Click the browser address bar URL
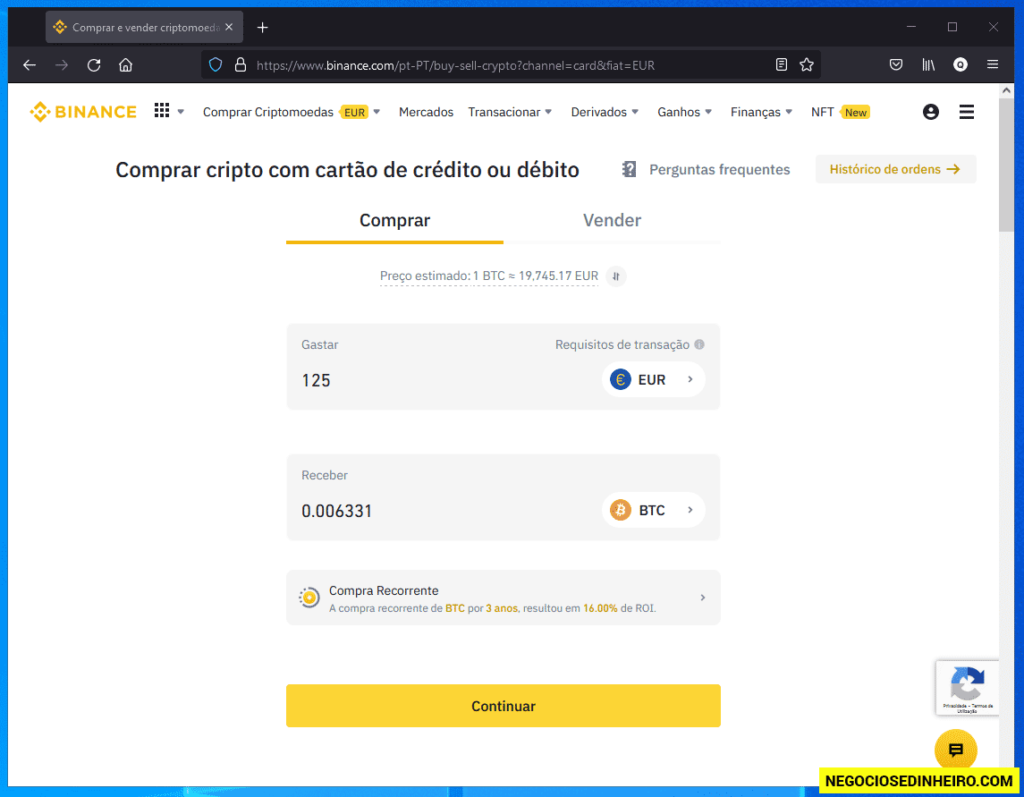 click(x=455, y=65)
